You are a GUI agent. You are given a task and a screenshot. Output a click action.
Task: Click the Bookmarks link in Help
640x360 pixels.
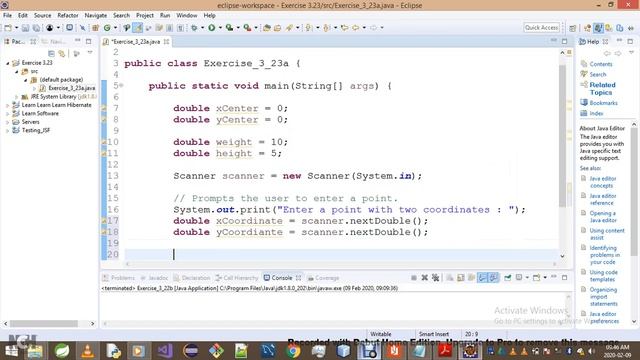click(603, 103)
